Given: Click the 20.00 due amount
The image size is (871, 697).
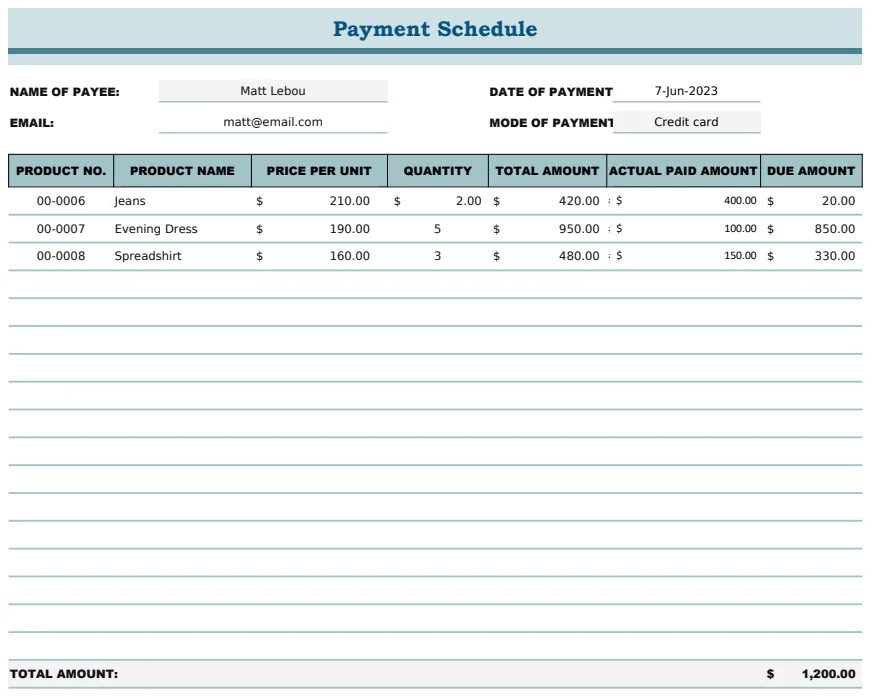Looking at the screenshot, I should (838, 201).
